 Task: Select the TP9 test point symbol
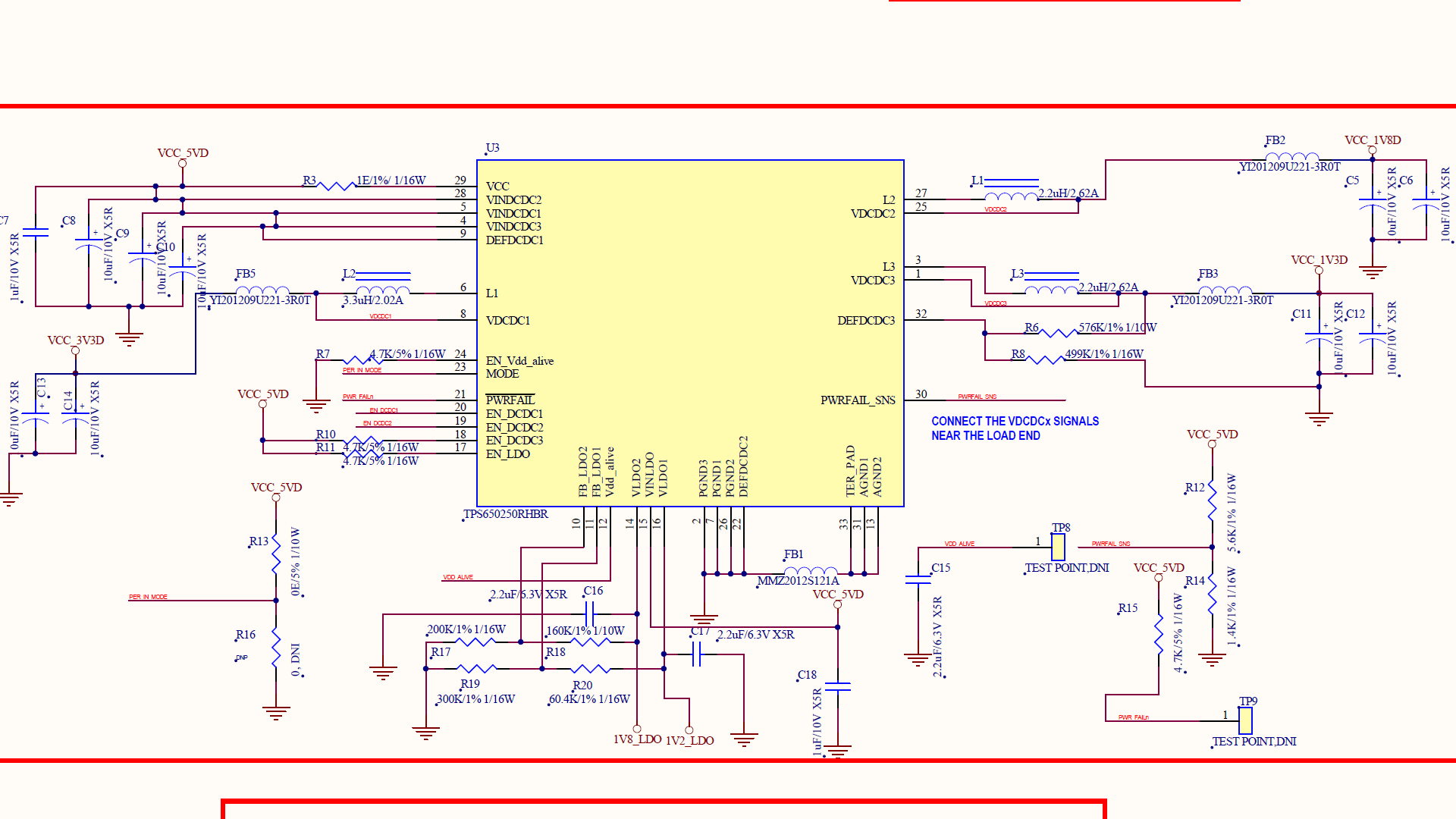coord(1245,720)
